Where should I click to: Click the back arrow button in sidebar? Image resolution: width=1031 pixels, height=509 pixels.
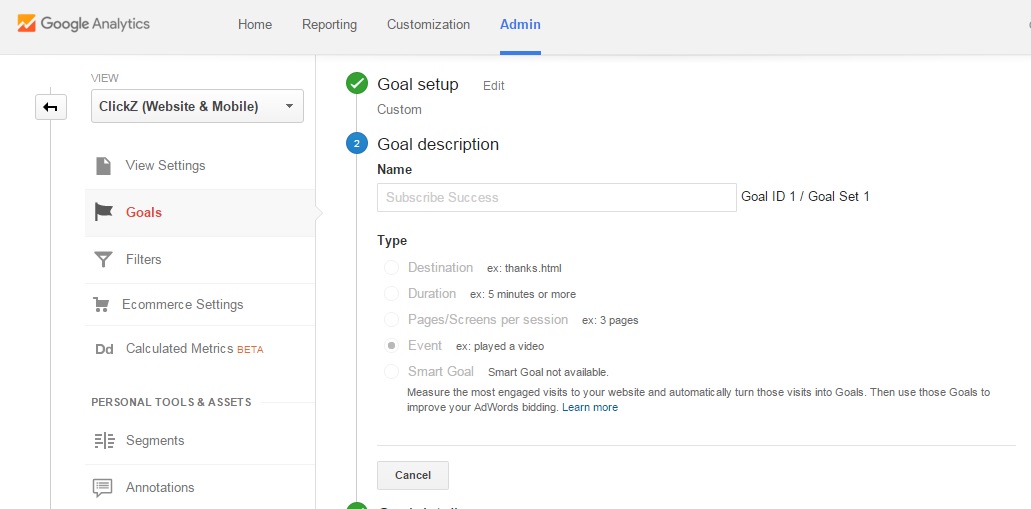click(x=51, y=107)
